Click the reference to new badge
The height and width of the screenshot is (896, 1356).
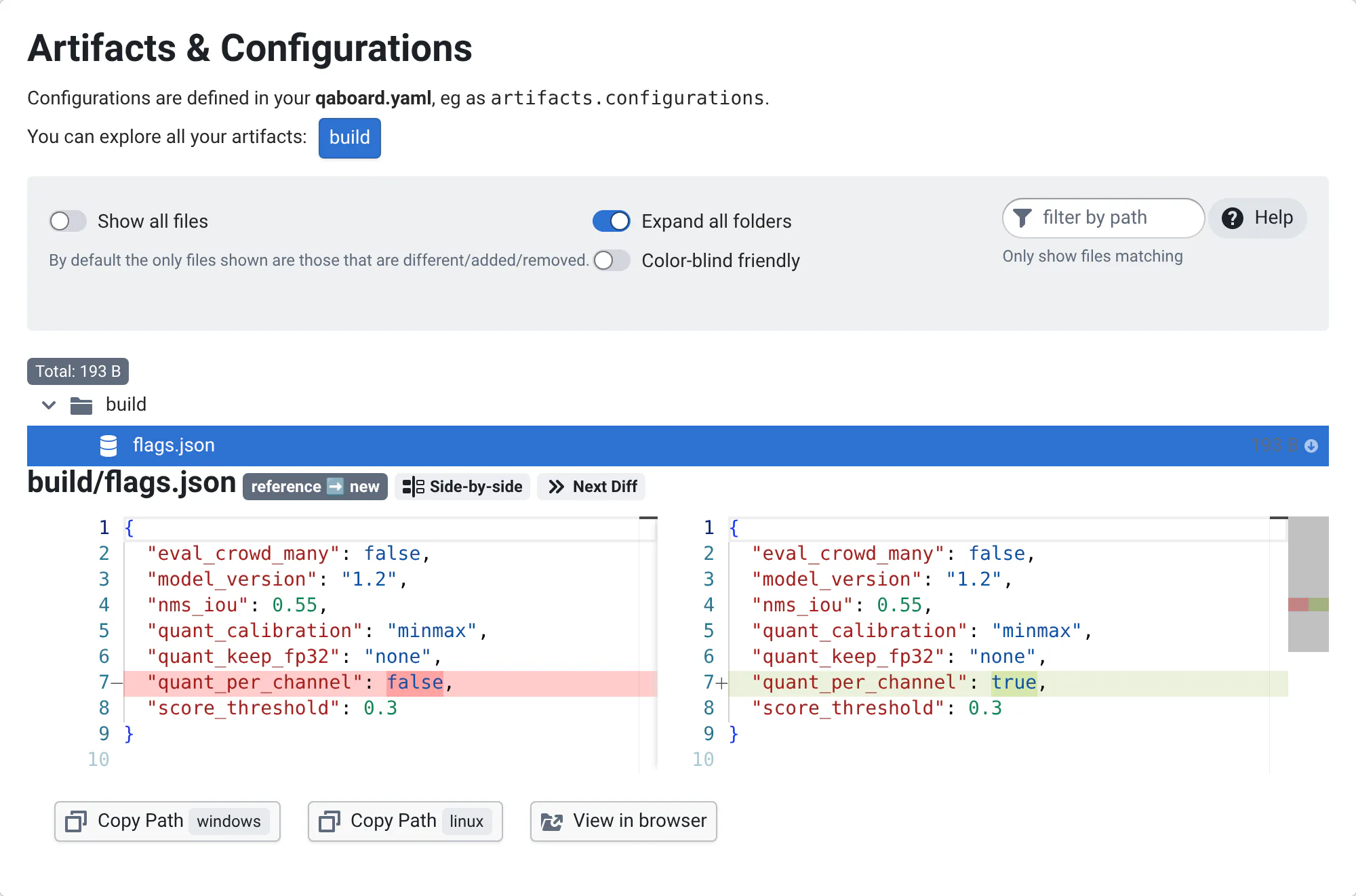click(x=315, y=487)
